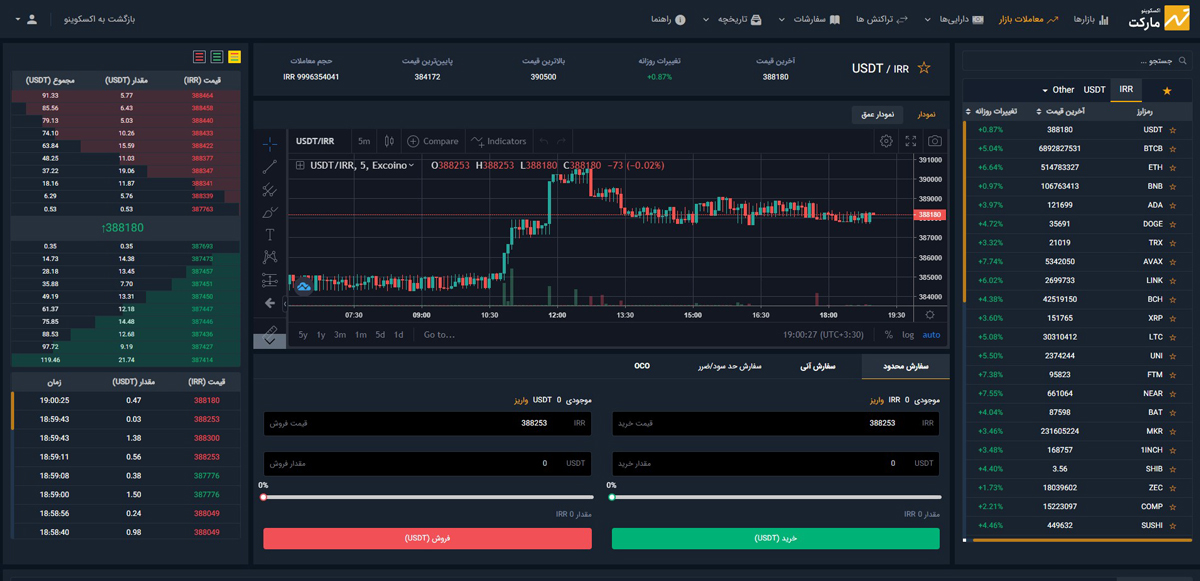Open the Other markets dropdown

[x=1058, y=90]
